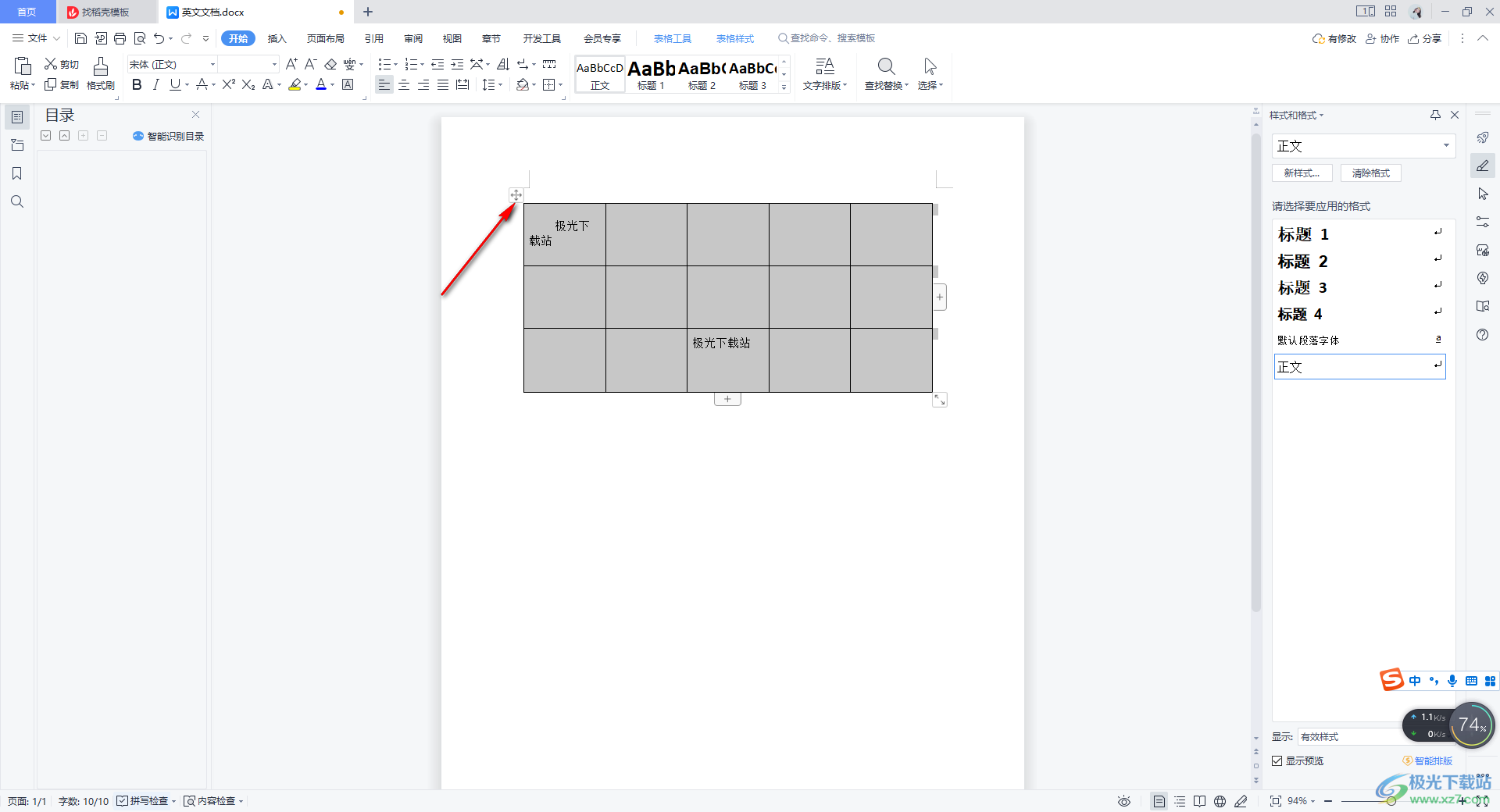This screenshot has height=812, width=1500.
Task: Set justified text alignment
Action: click(x=443, y=84)
